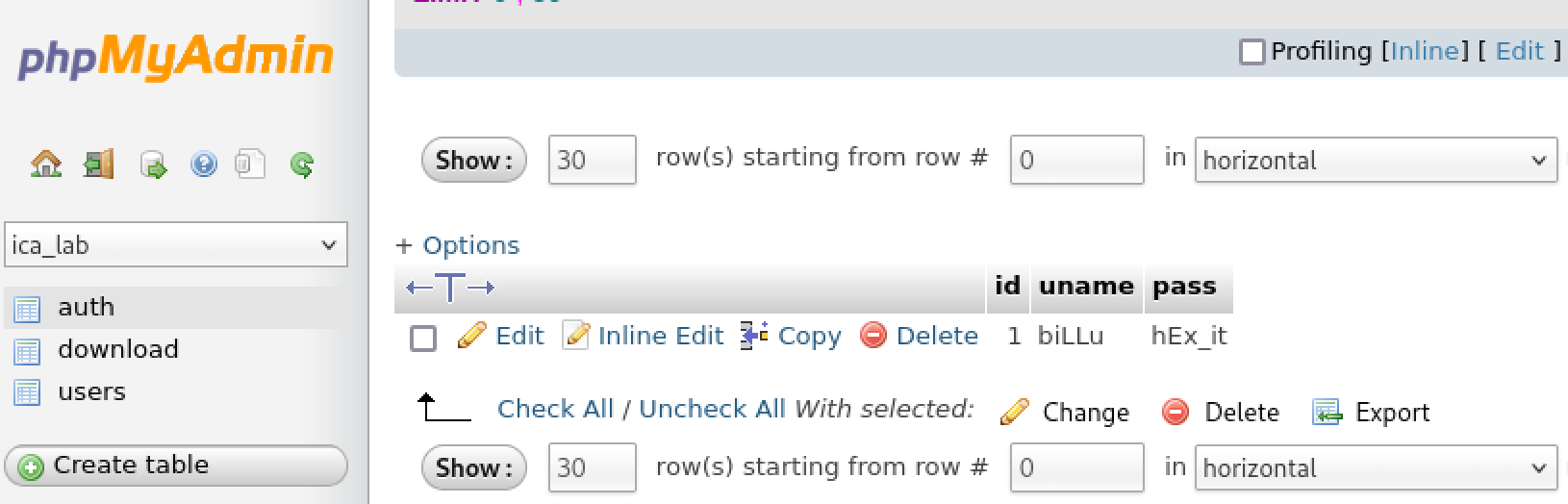This screenshot has width=1568, height=504.
Task: Open top horizontal display mode dropdown
Action: [x=1376, y=161]
